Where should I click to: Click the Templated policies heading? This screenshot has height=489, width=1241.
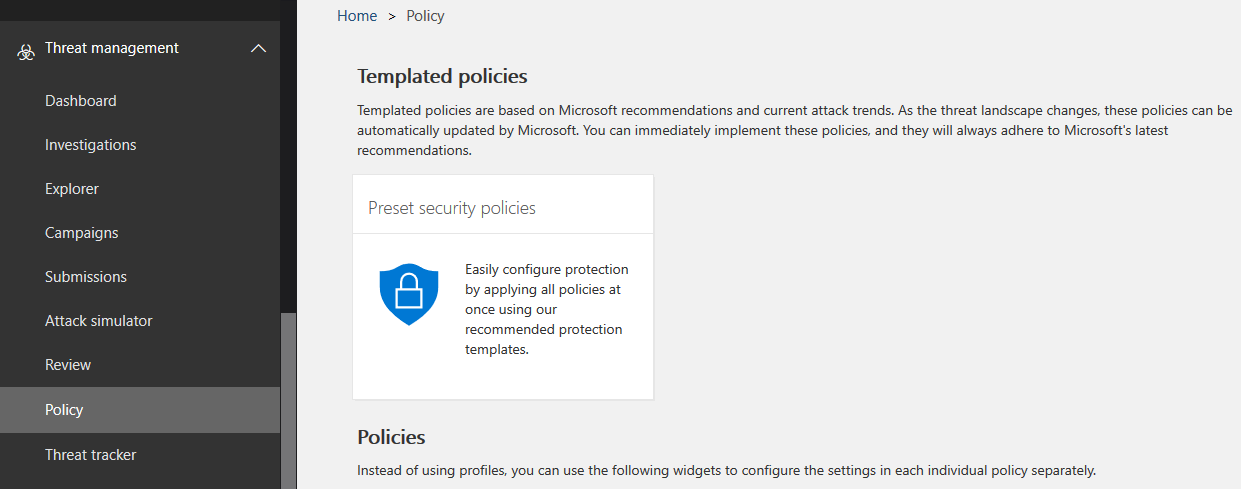pos(442,76)
